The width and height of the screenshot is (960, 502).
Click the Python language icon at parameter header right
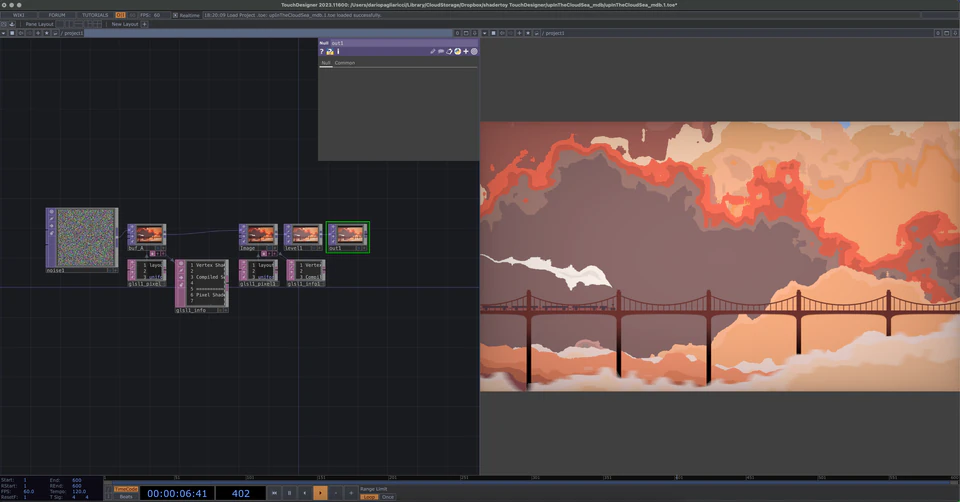tap(457, 51)
